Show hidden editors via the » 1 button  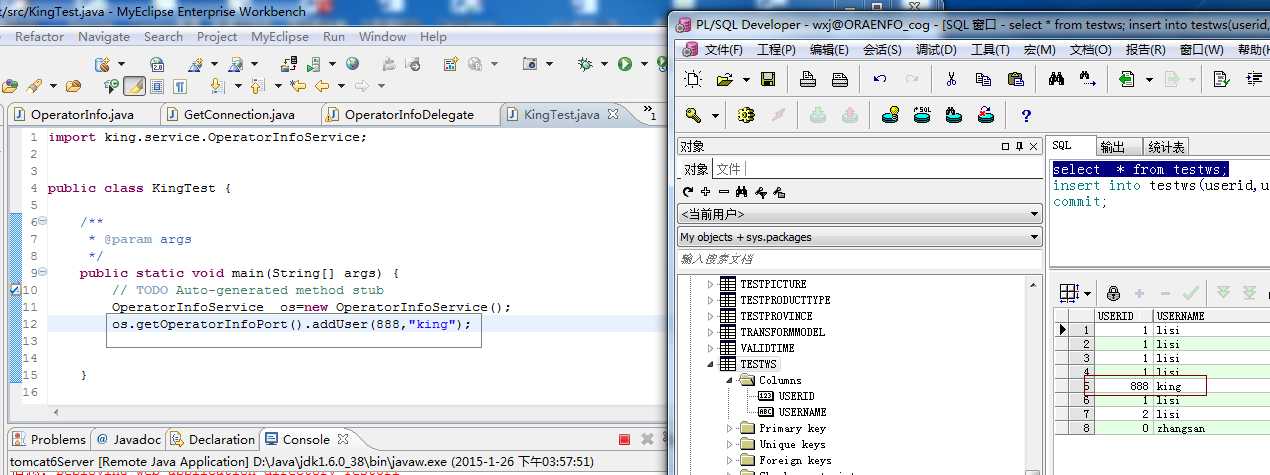point(650,112)
